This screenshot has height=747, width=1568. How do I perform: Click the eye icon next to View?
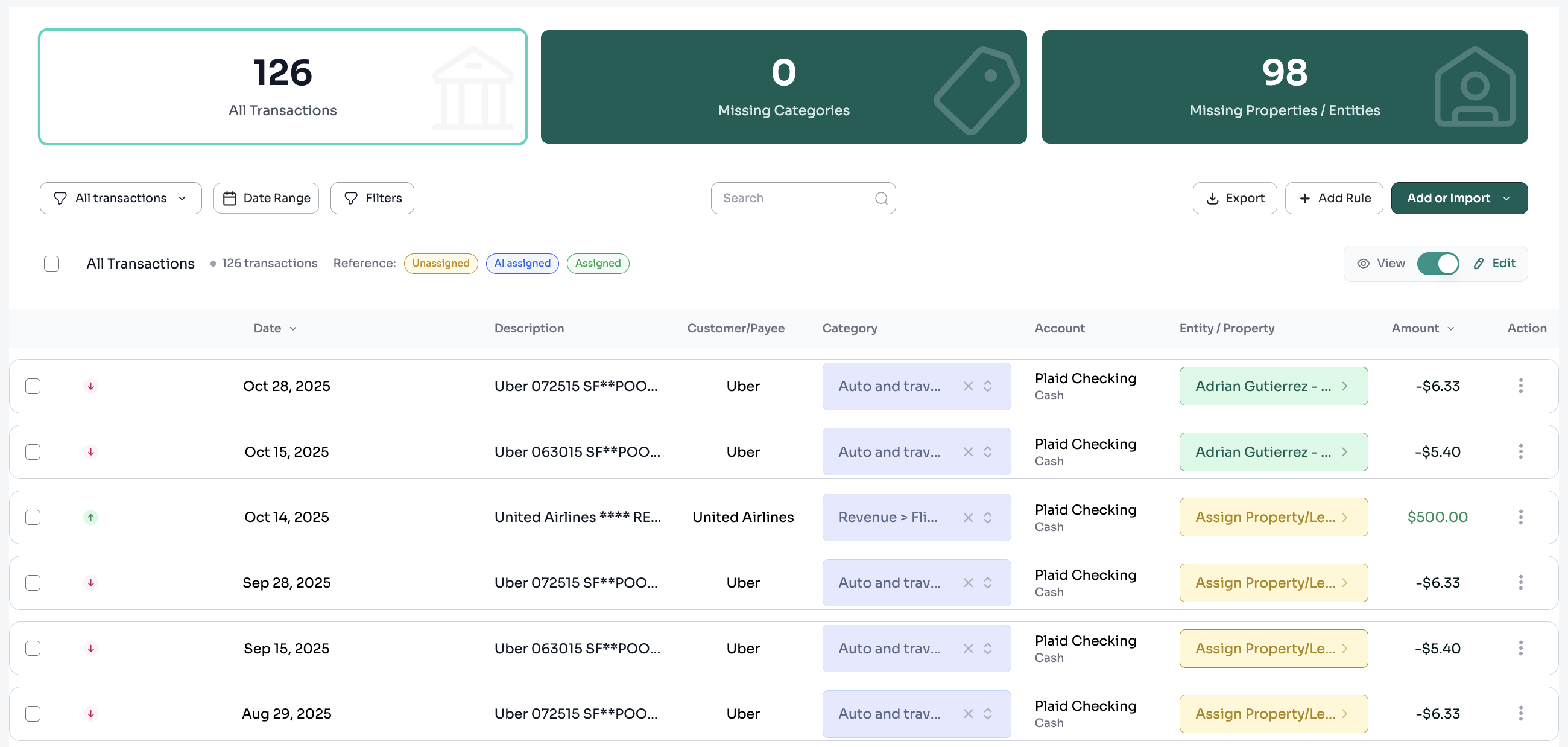point(1364,263)
